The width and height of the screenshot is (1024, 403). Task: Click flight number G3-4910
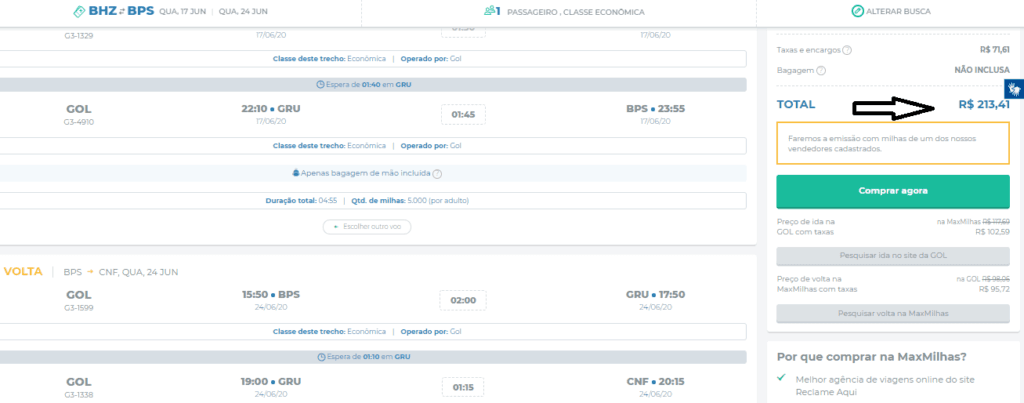point(78,121)
